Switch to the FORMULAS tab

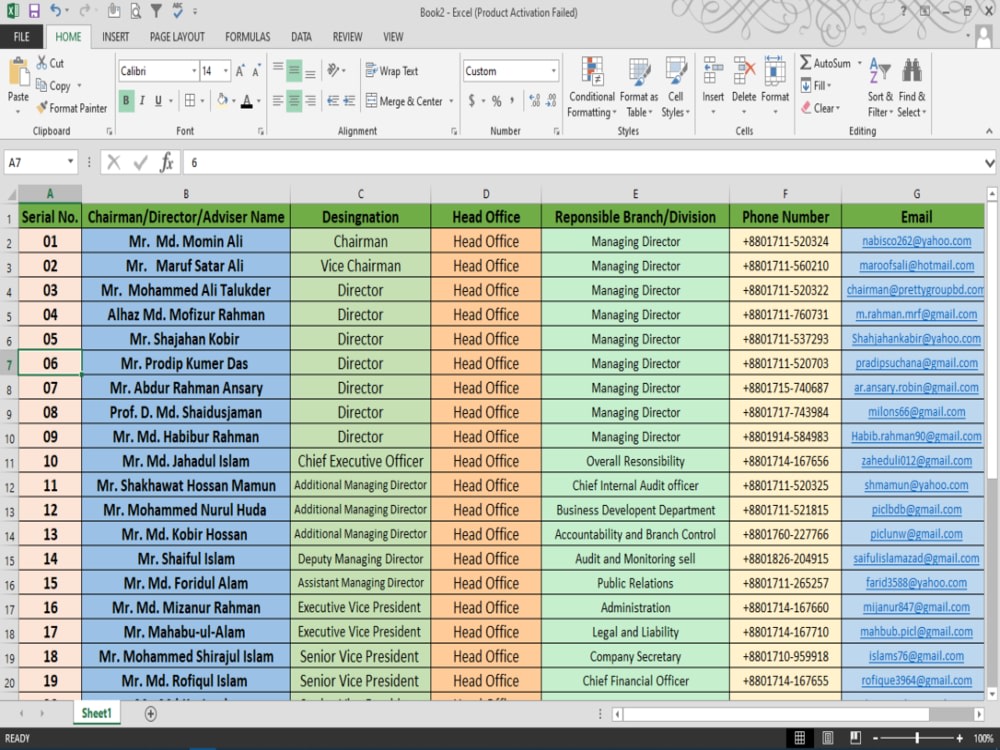coord(247,36)
